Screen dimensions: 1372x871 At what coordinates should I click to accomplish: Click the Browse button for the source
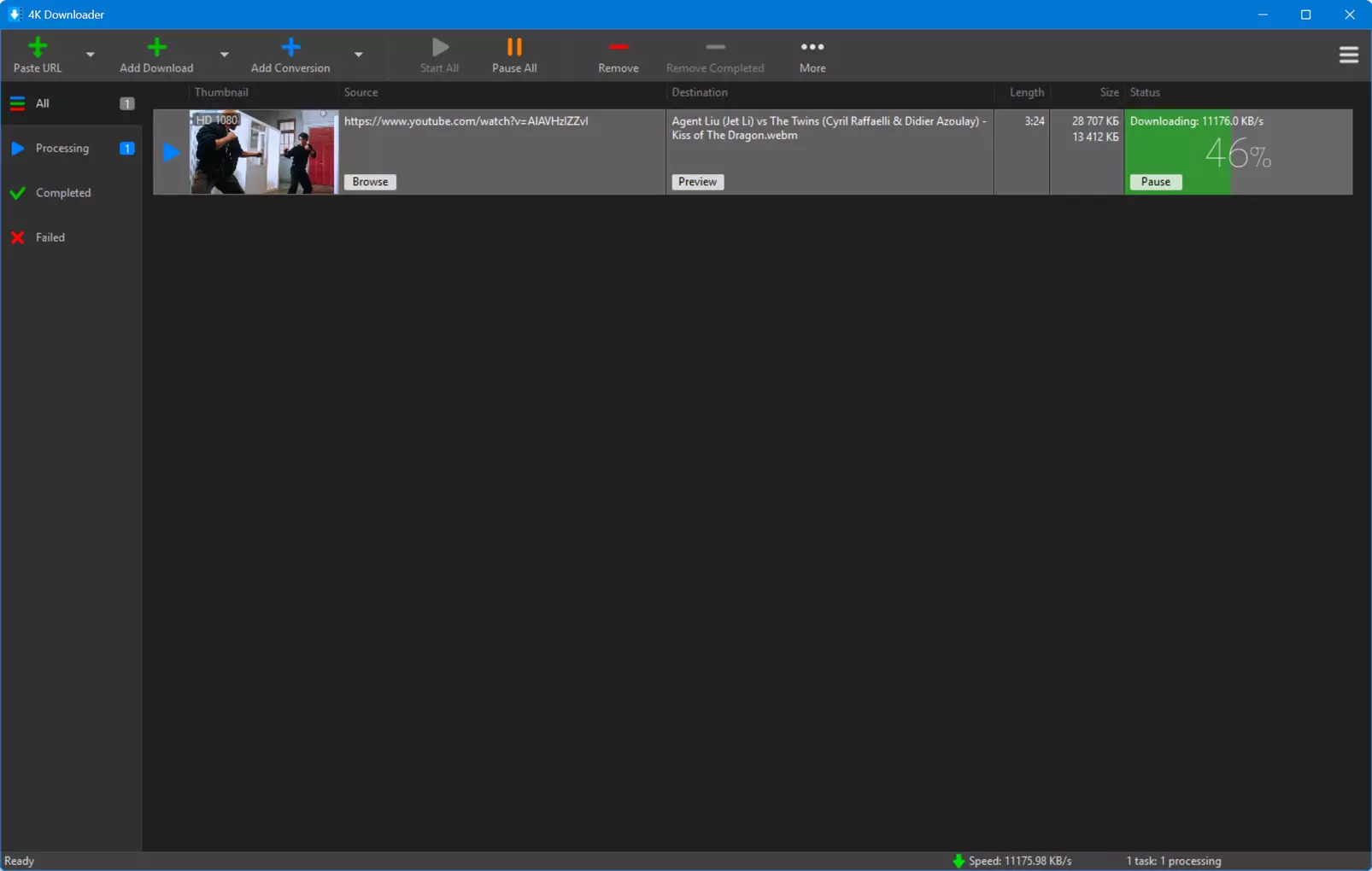(370, 182)
